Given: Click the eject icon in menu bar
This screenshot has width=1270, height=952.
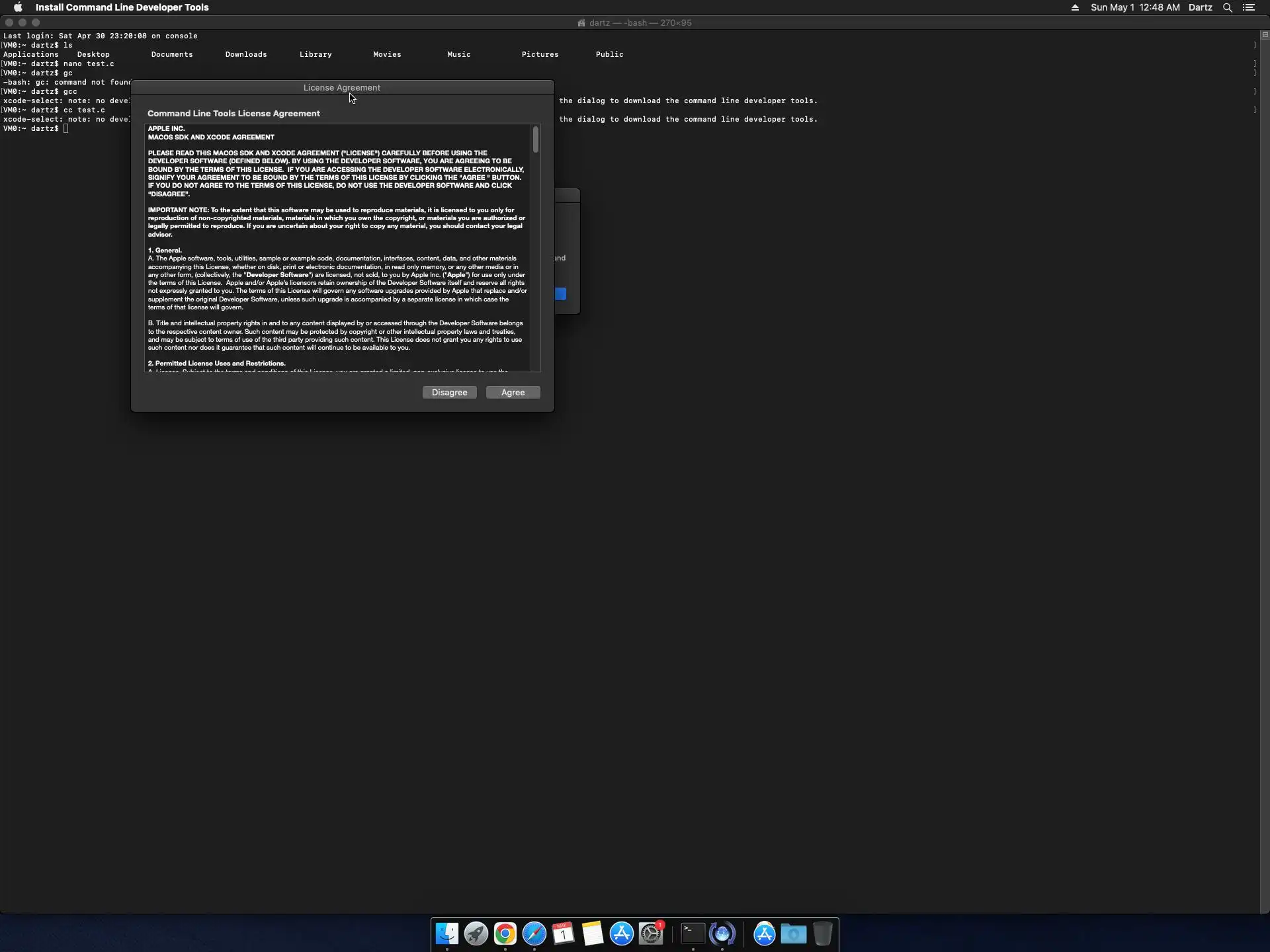Looking at the screenshot, I should (1075, 7).
